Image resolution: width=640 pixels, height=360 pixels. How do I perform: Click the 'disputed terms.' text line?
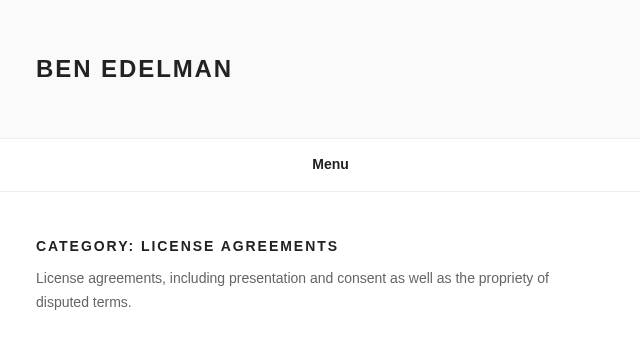(84, 302)
